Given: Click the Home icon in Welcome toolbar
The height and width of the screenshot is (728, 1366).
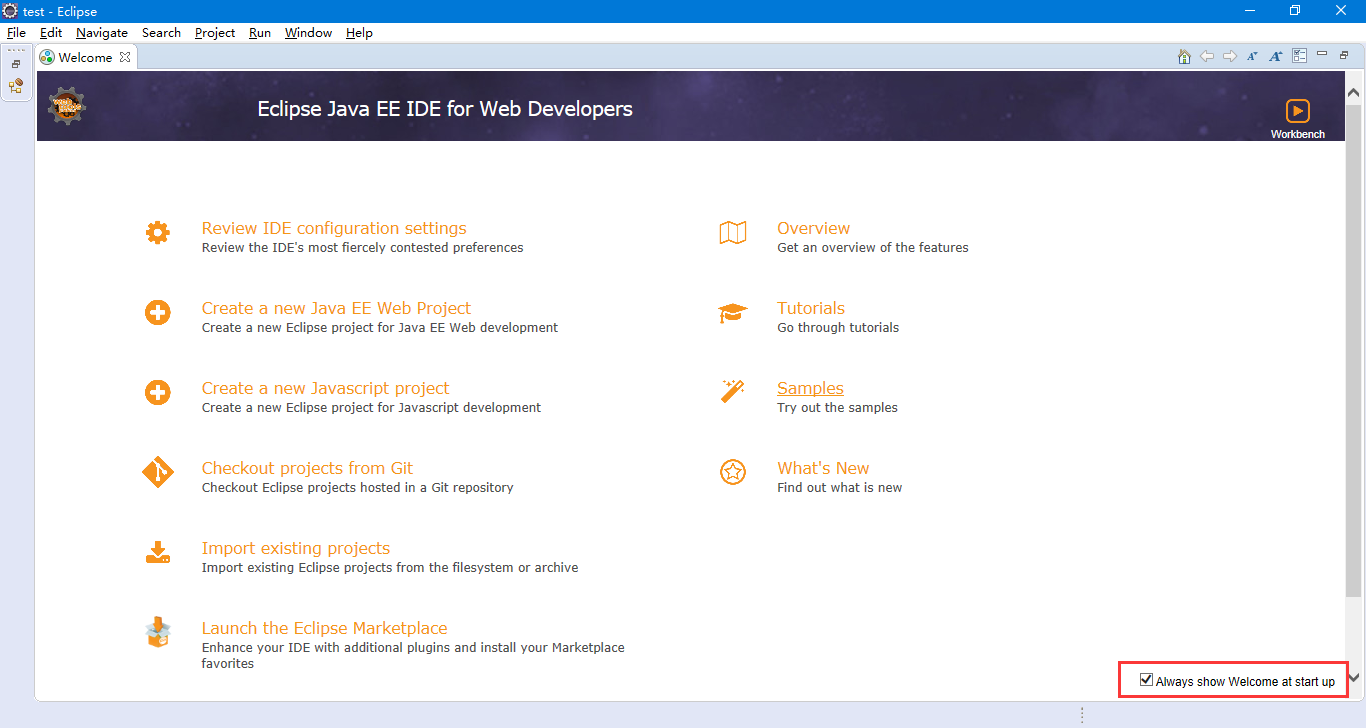Looking at the screenshot, I should pos(1184,57).
